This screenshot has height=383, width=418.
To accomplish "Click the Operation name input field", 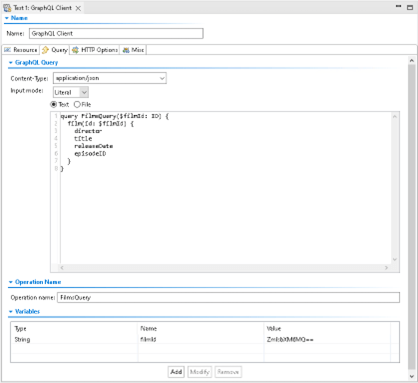I will (x=228, y=297).
